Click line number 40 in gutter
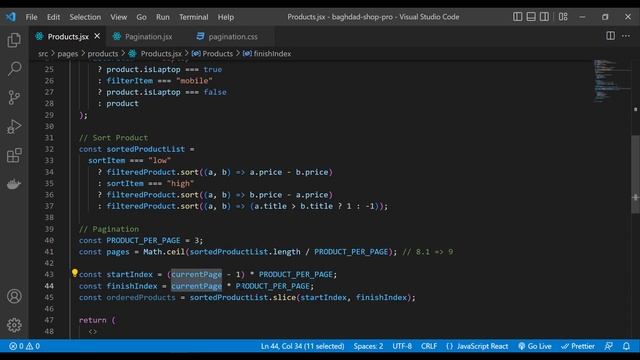The width and height of the screenshot is (640, 360). [49, 240]
